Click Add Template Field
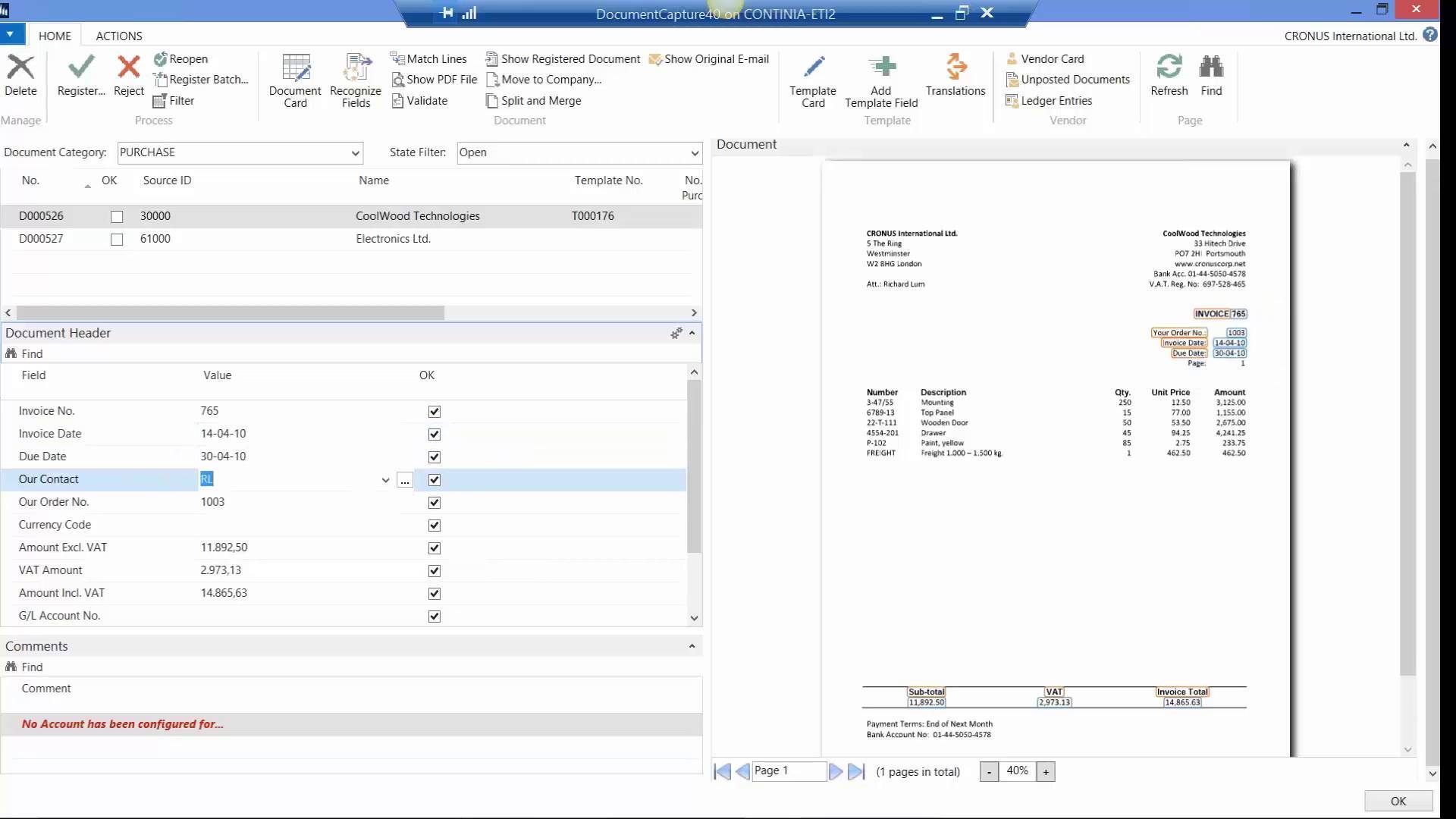Viewport: 1456px width, 819px height. 880,79
